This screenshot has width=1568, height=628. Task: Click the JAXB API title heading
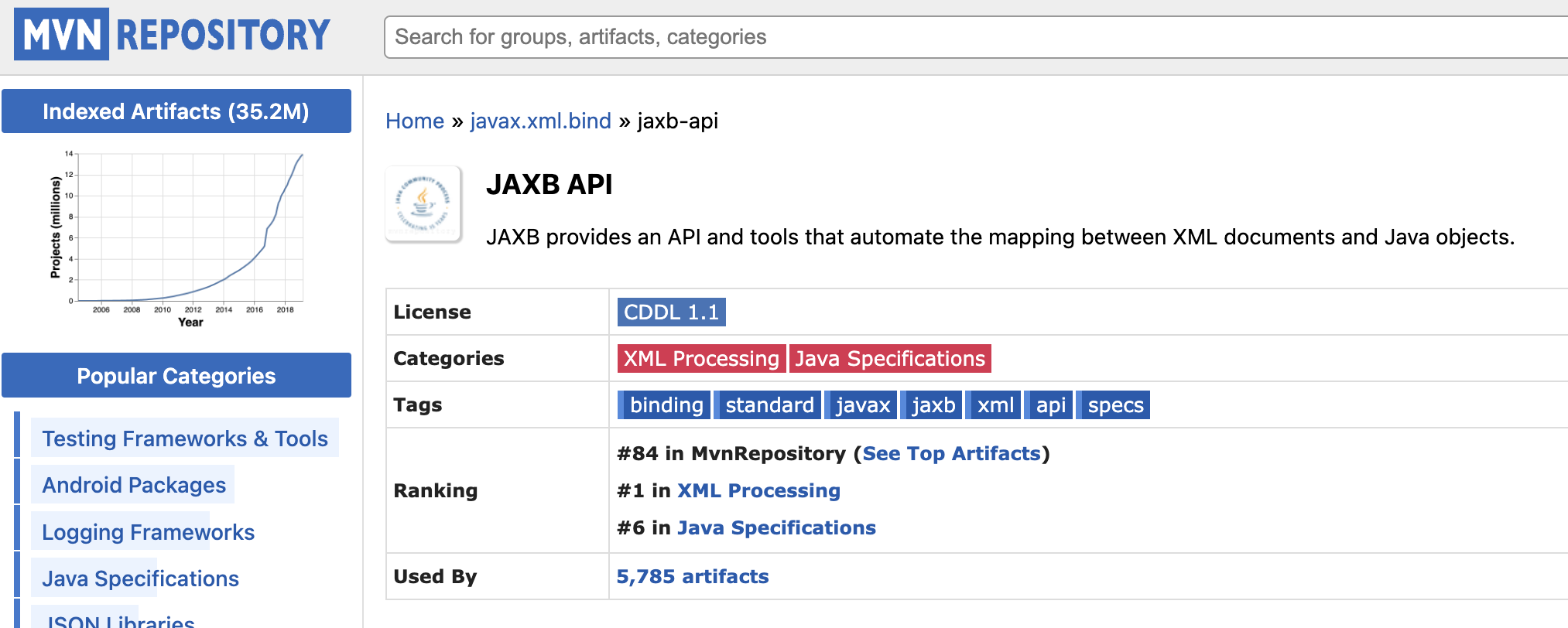[x=549, y=184]
